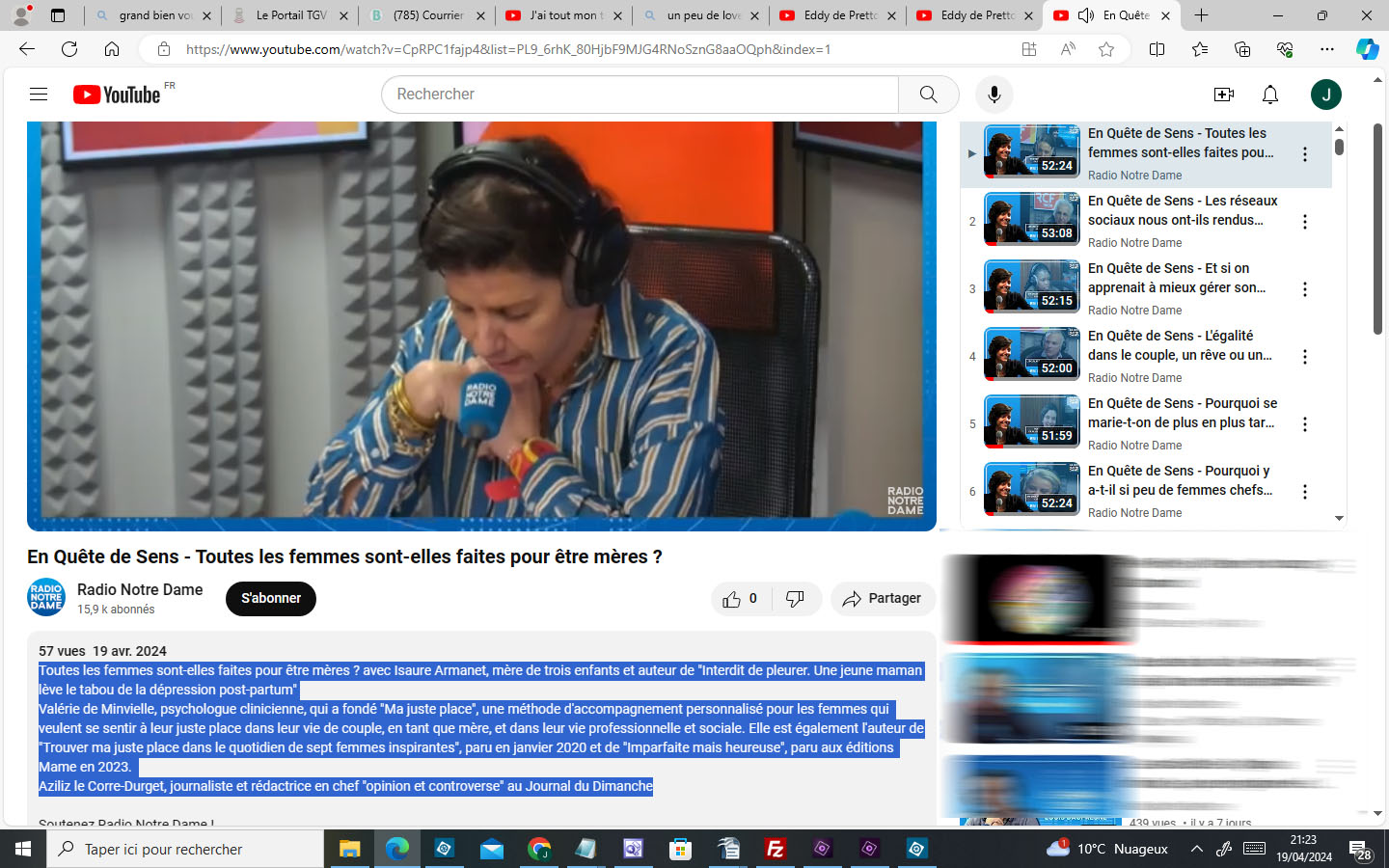Open Windows Start menu
Image resolution: width=1389 pixels, height=868 pixels.
coord(23,849)
